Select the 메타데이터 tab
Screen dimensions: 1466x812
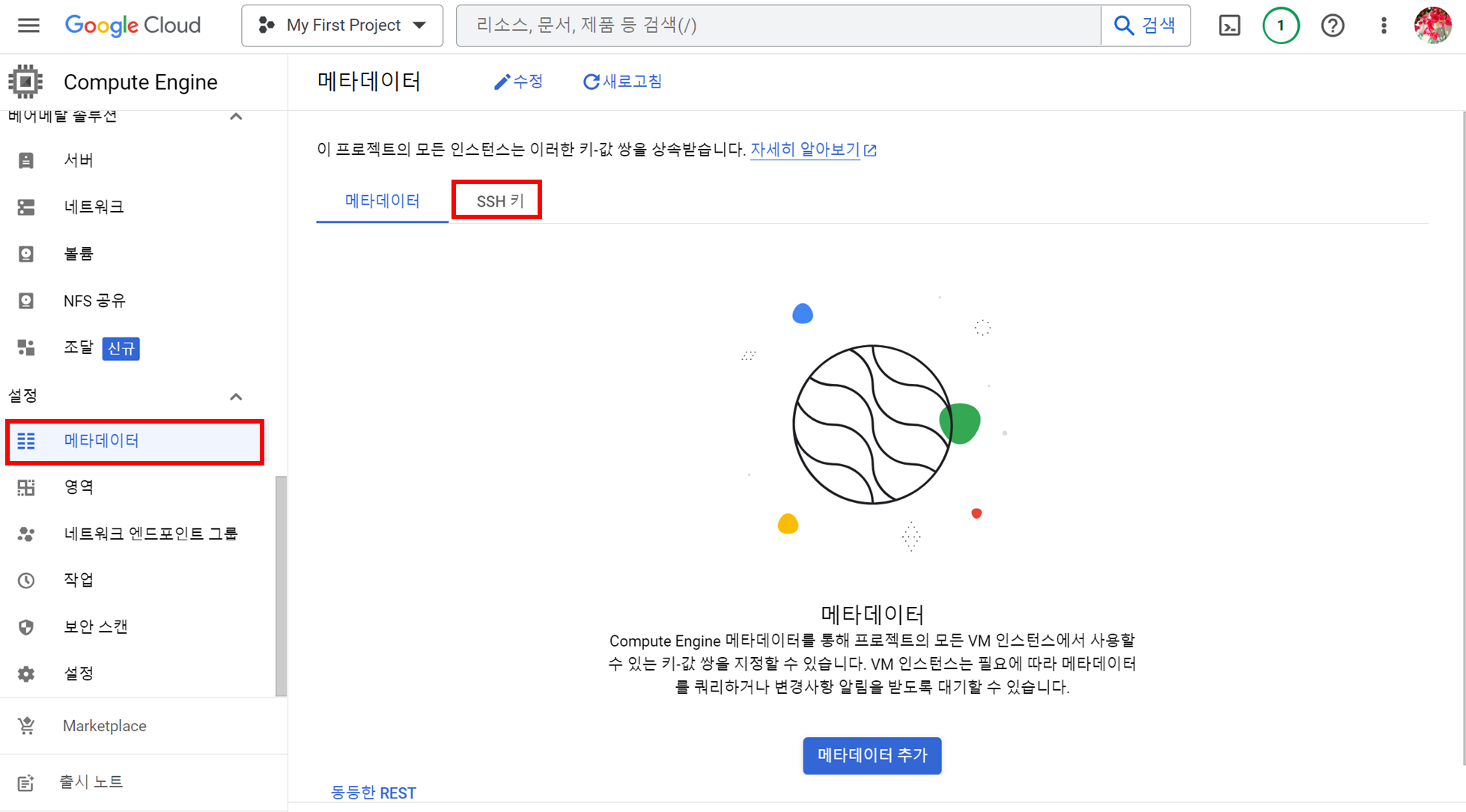click(x=382, y=201)
